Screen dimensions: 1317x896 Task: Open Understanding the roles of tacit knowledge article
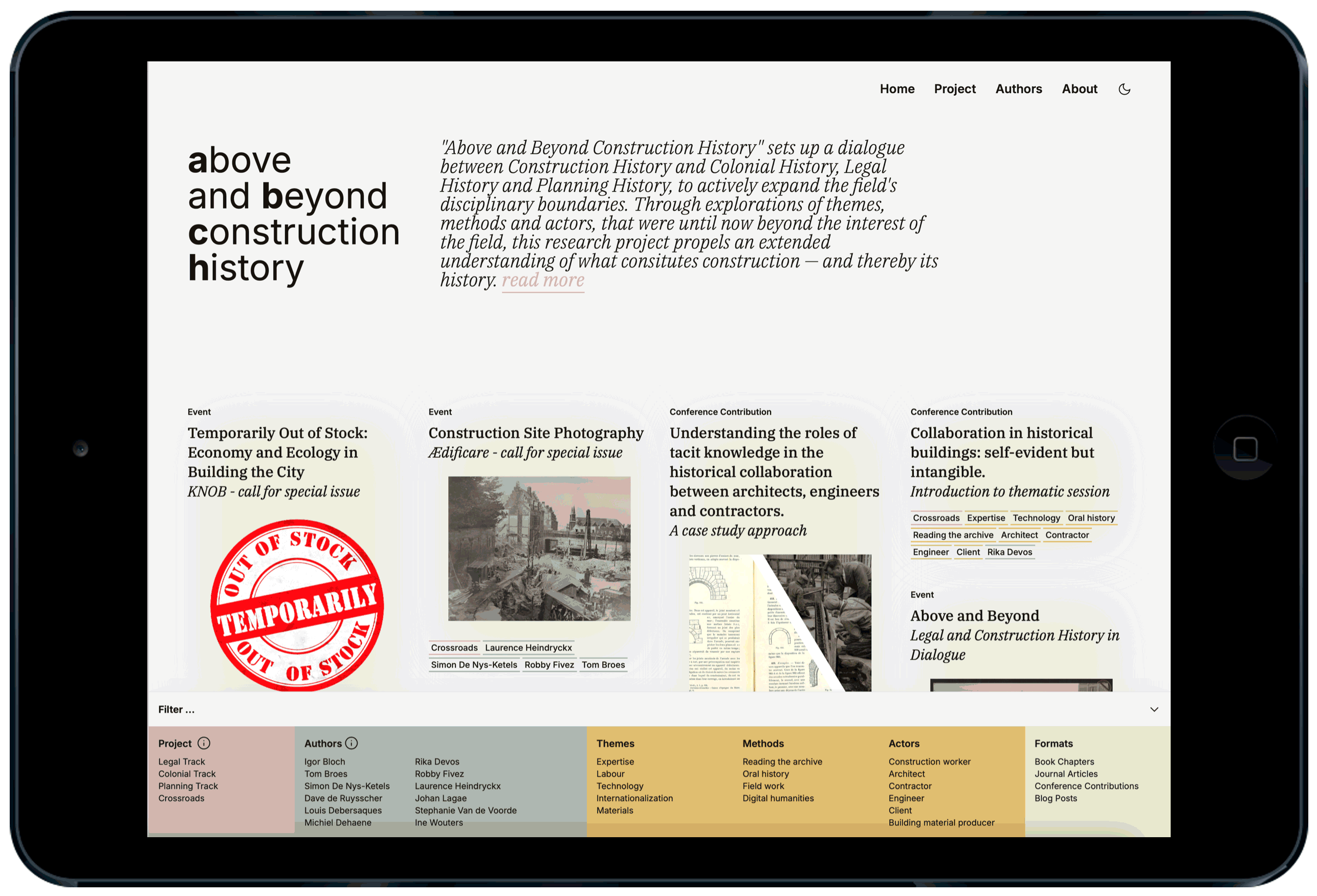pyautogui.click(x=774, y=472)
